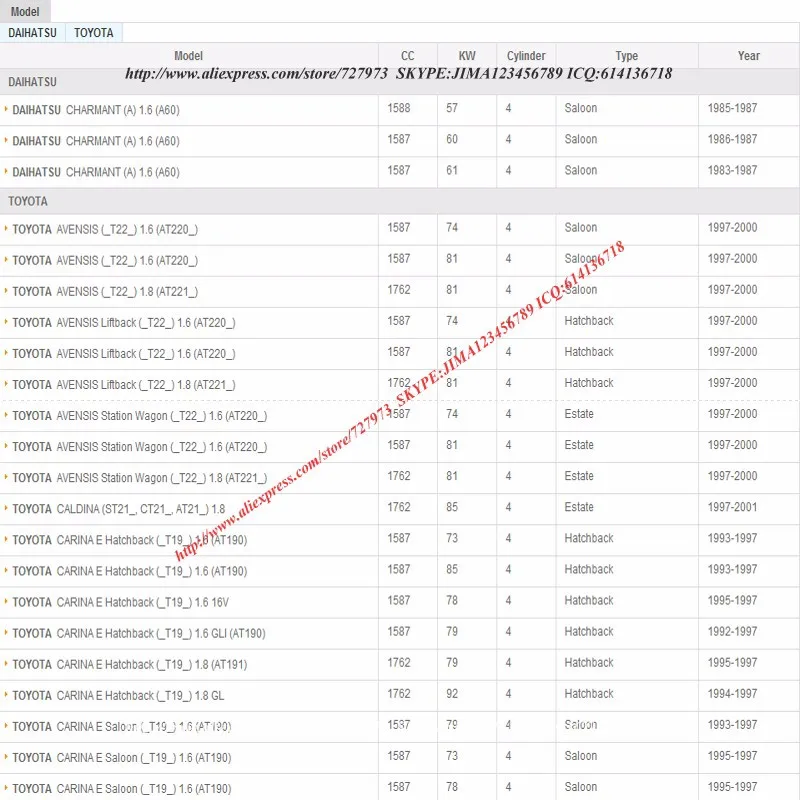Click KW value 85 in CALDINA row
The width and height of the screenshot is (800, 800).
point(452,507)
